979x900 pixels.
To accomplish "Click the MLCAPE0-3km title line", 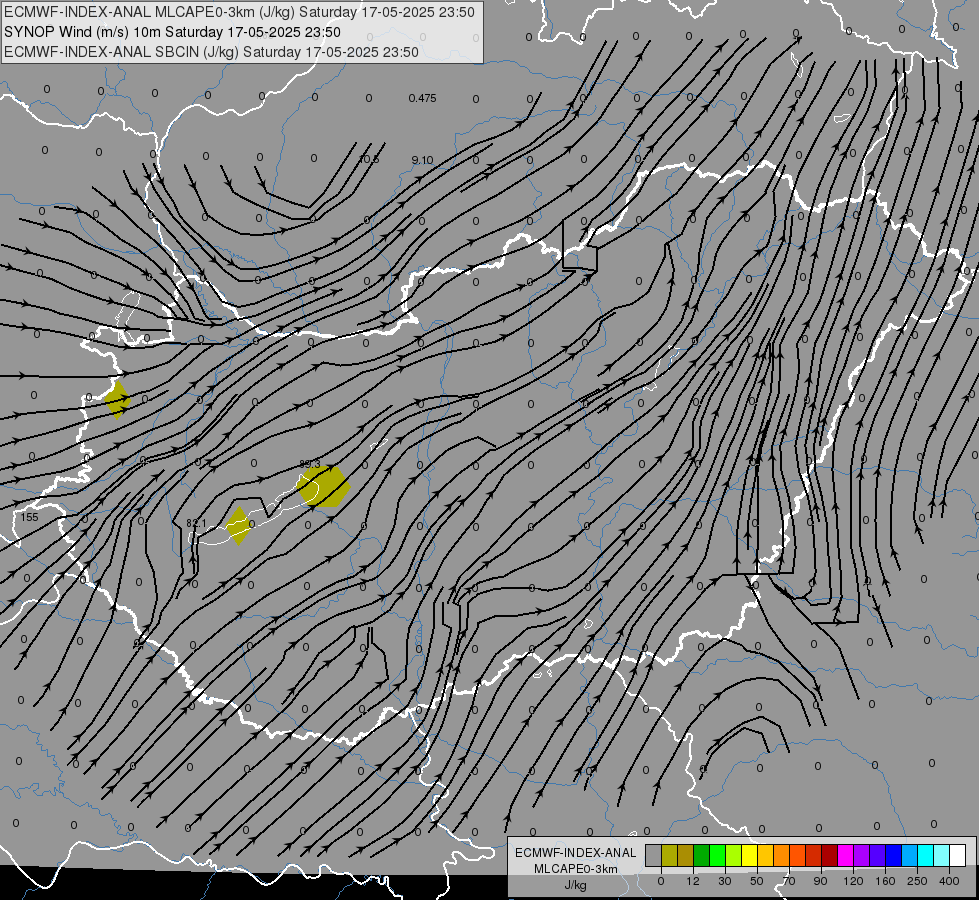I will [239, 12].
